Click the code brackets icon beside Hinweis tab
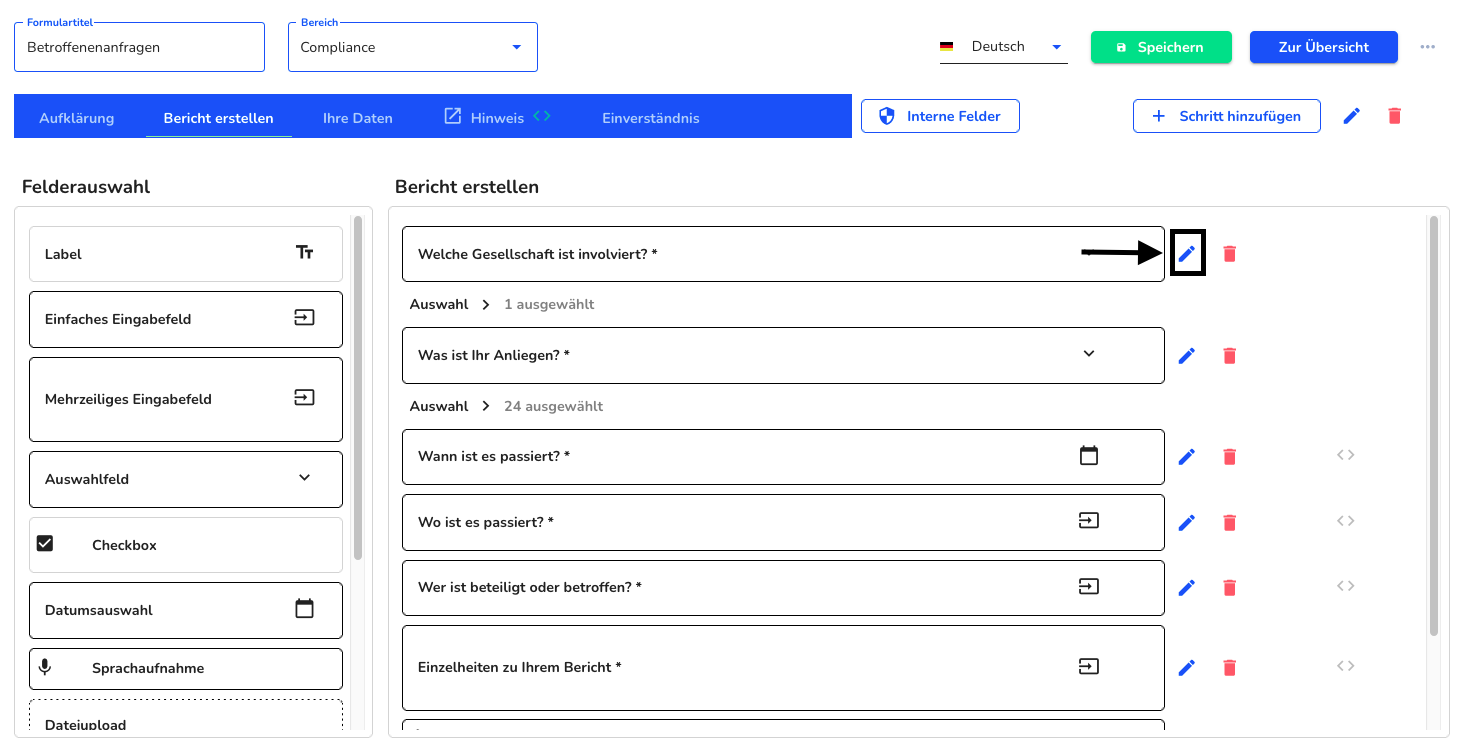The height and width of the screenshot is (750, 1467). [542, 116]
